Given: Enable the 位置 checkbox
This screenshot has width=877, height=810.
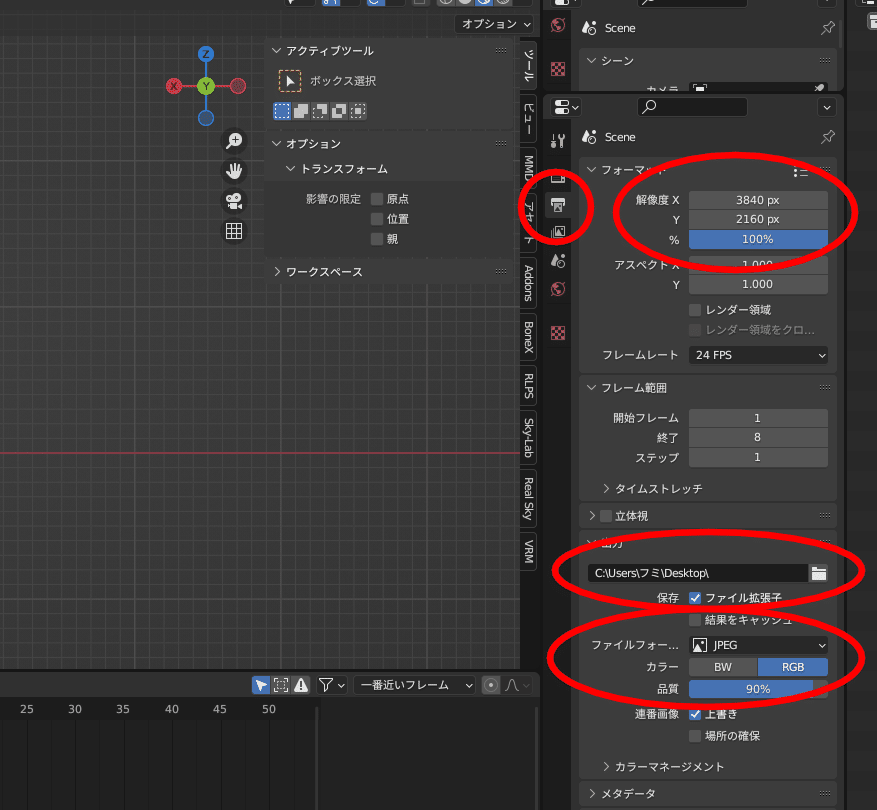Looking at the screenshot, I should [377, 219].
